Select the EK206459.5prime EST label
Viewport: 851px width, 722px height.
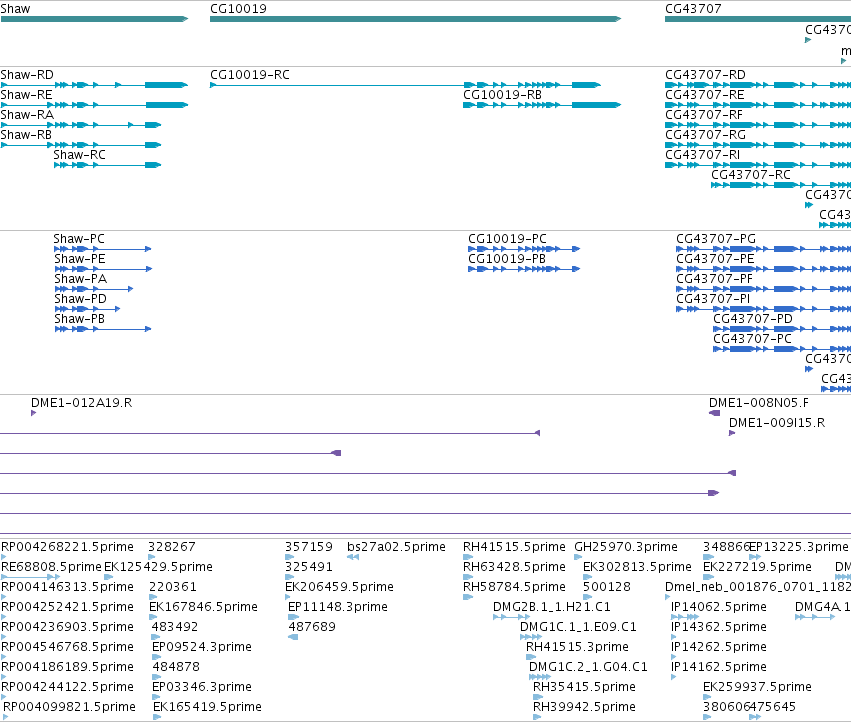[339, 587]
